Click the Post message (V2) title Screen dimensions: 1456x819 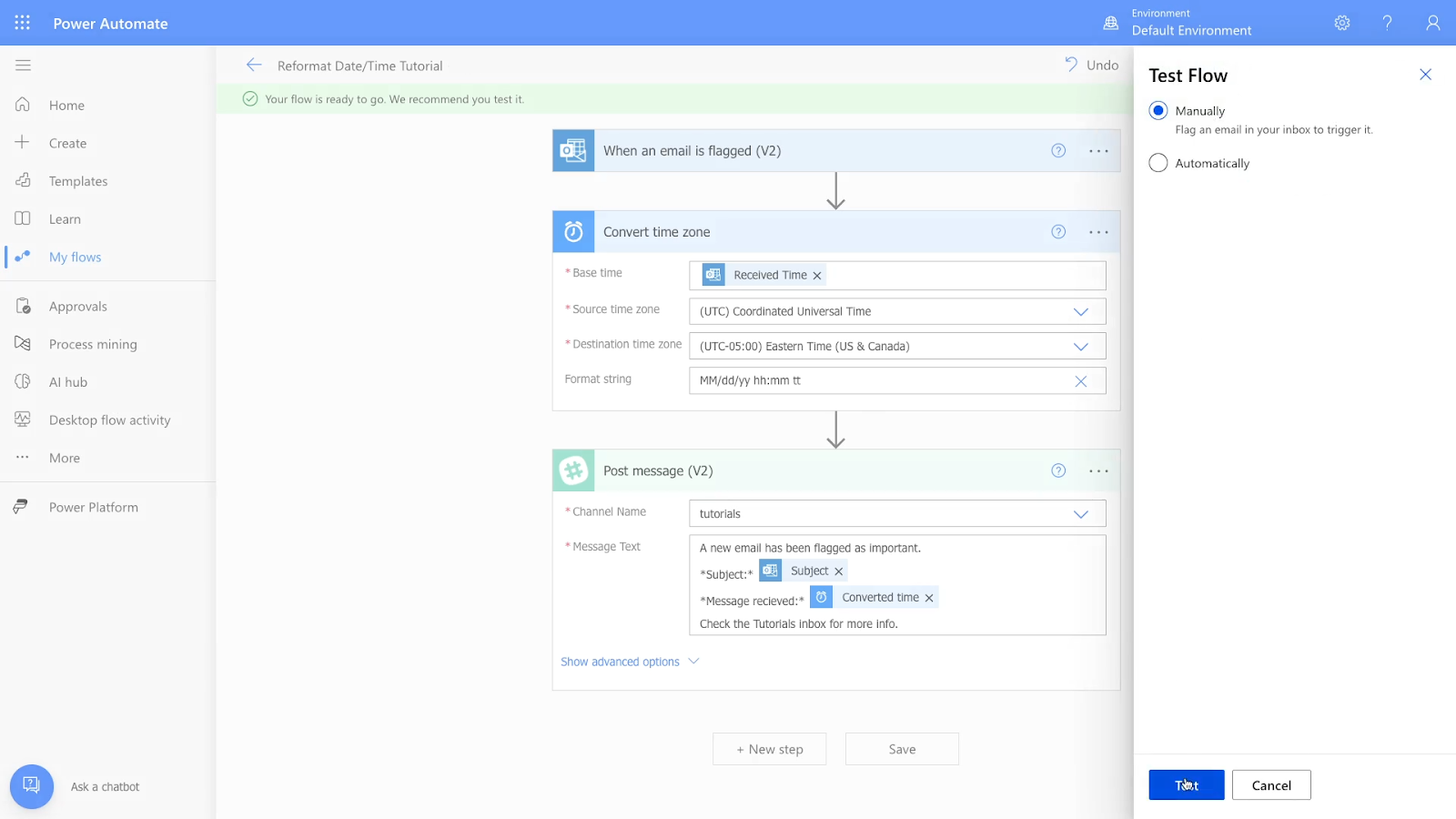click(658, 470)
